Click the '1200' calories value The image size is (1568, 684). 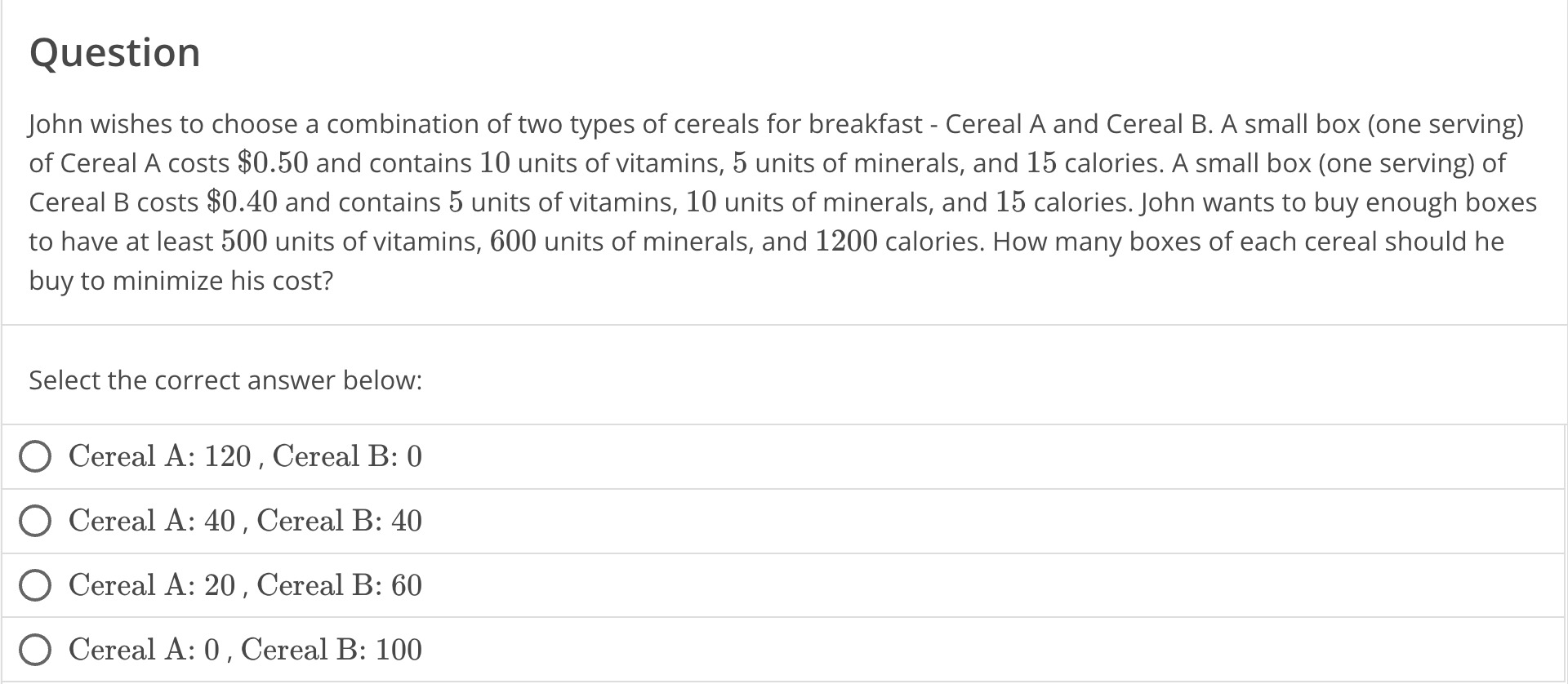click(847, 241)
